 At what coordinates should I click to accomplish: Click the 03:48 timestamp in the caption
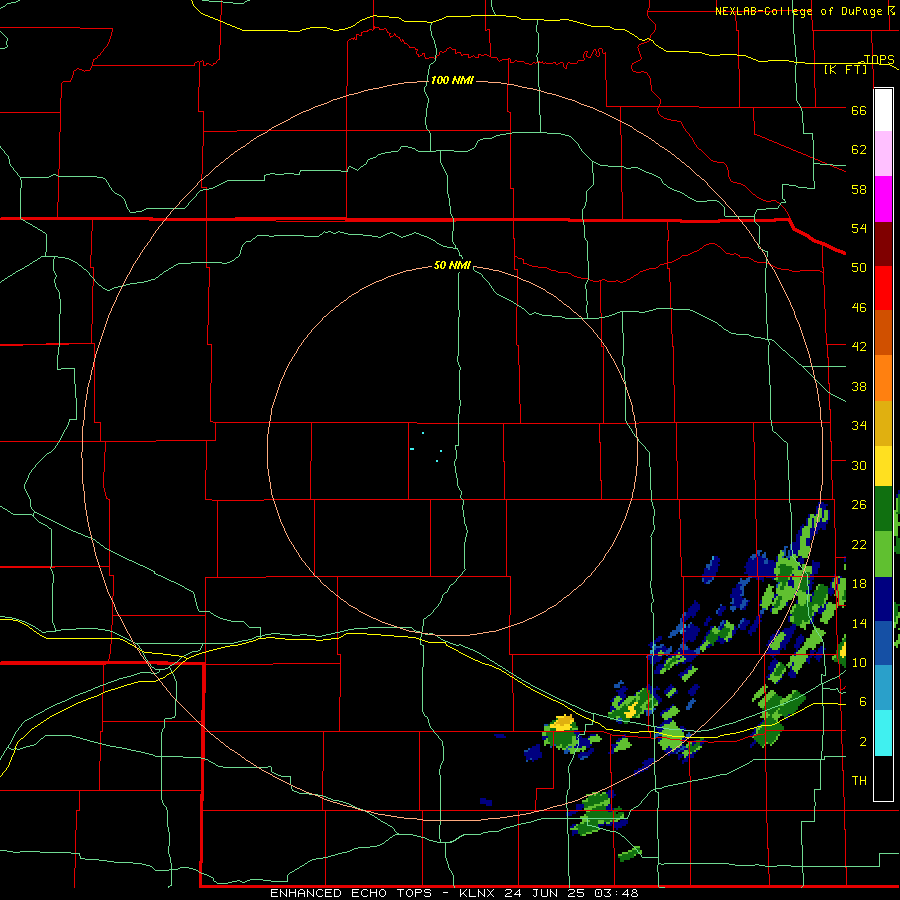[616, 893]
